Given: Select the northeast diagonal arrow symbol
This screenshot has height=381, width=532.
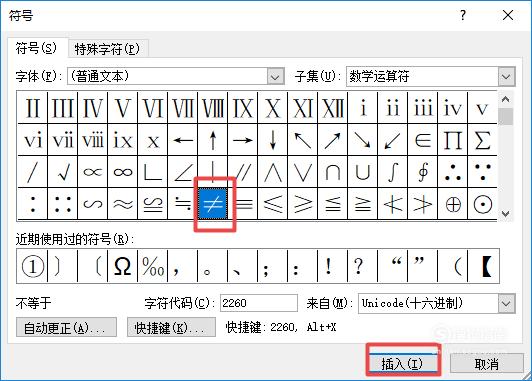Looking at the screenshot, I should [x=333, y=140].
